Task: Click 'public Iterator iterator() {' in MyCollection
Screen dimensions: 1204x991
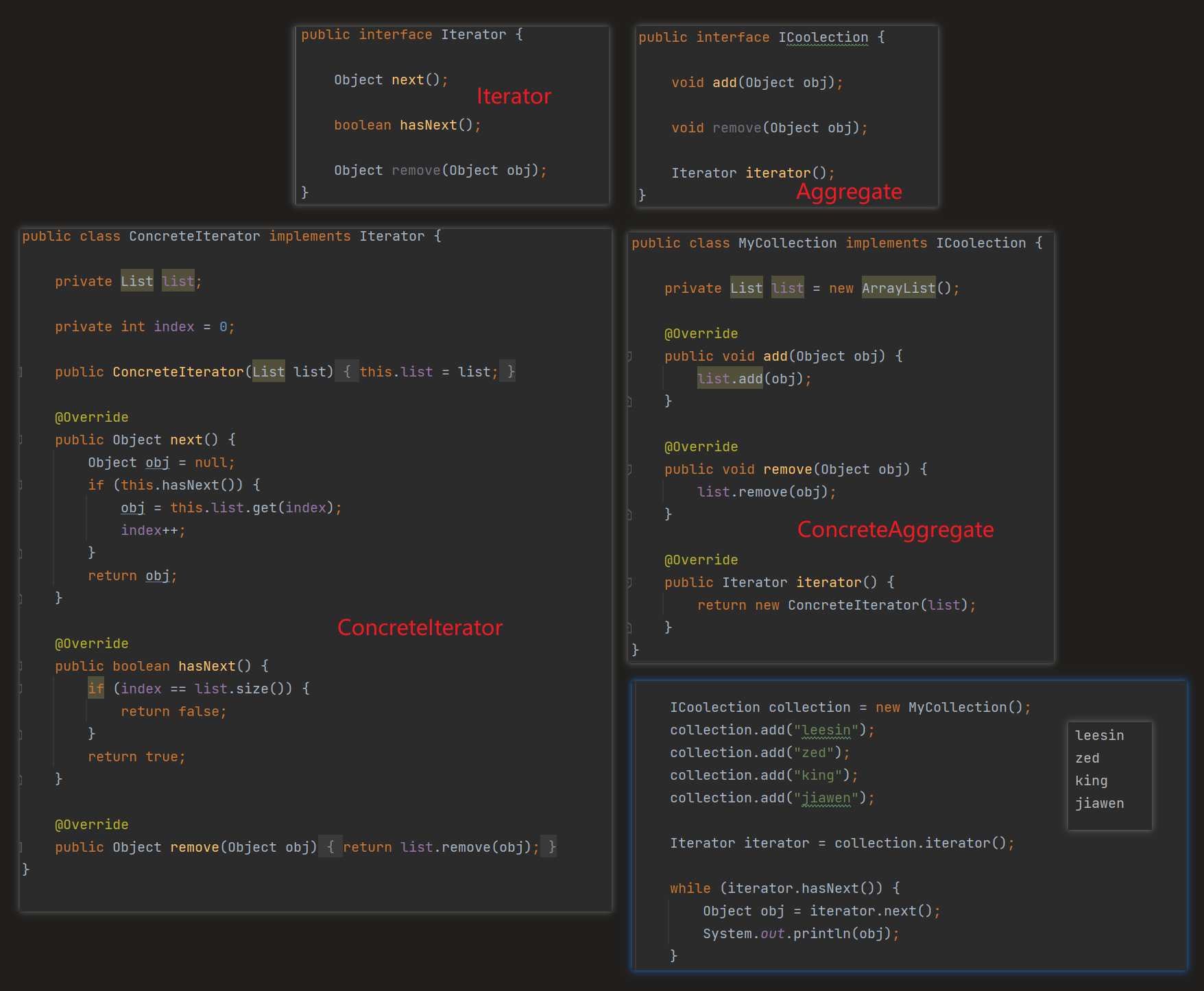Action: tap(780, 583)
